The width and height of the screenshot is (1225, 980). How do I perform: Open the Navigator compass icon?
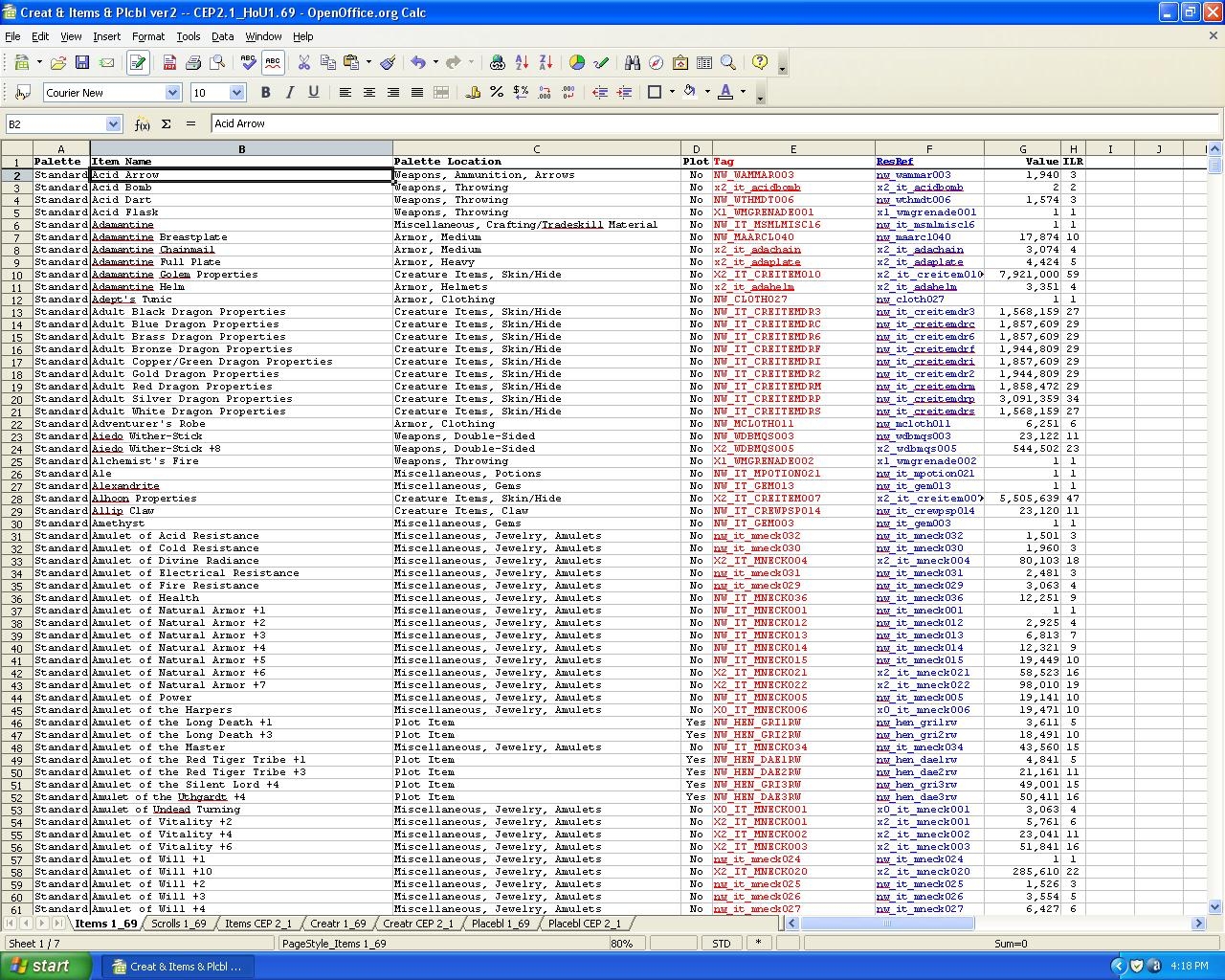click(x=656, y=63)
